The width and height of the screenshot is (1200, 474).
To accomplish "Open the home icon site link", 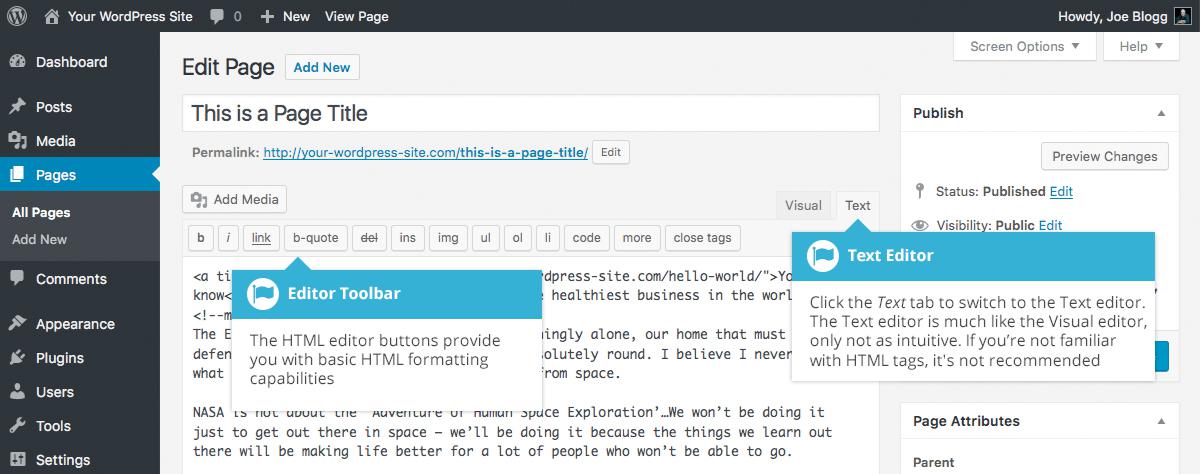I will 52,16.
